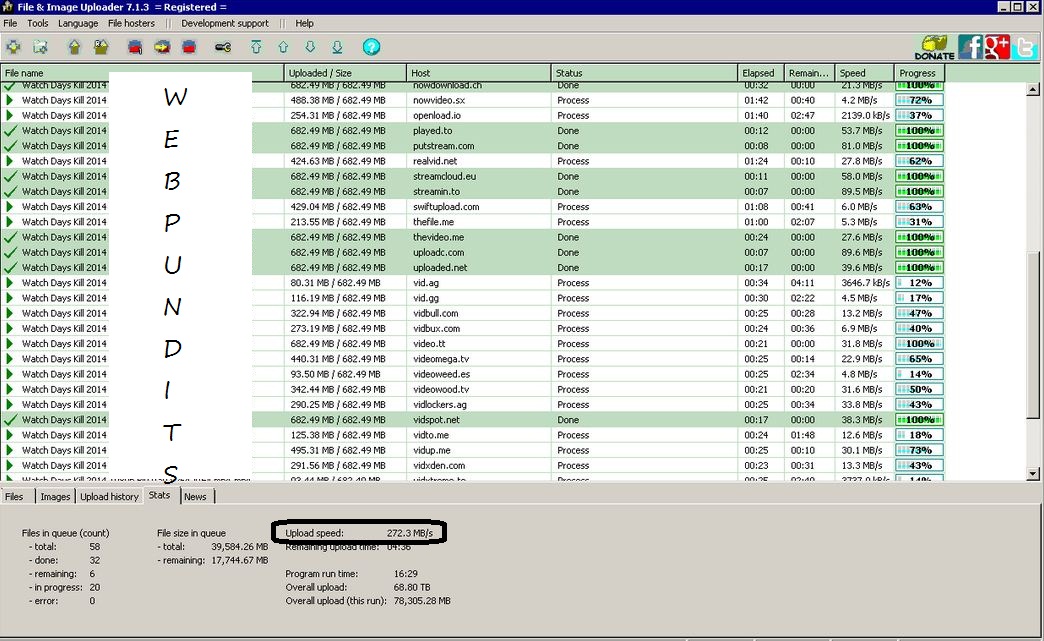Open the Tools menu
Viewport: 1044px width, 641px height.
pos(37,23)
